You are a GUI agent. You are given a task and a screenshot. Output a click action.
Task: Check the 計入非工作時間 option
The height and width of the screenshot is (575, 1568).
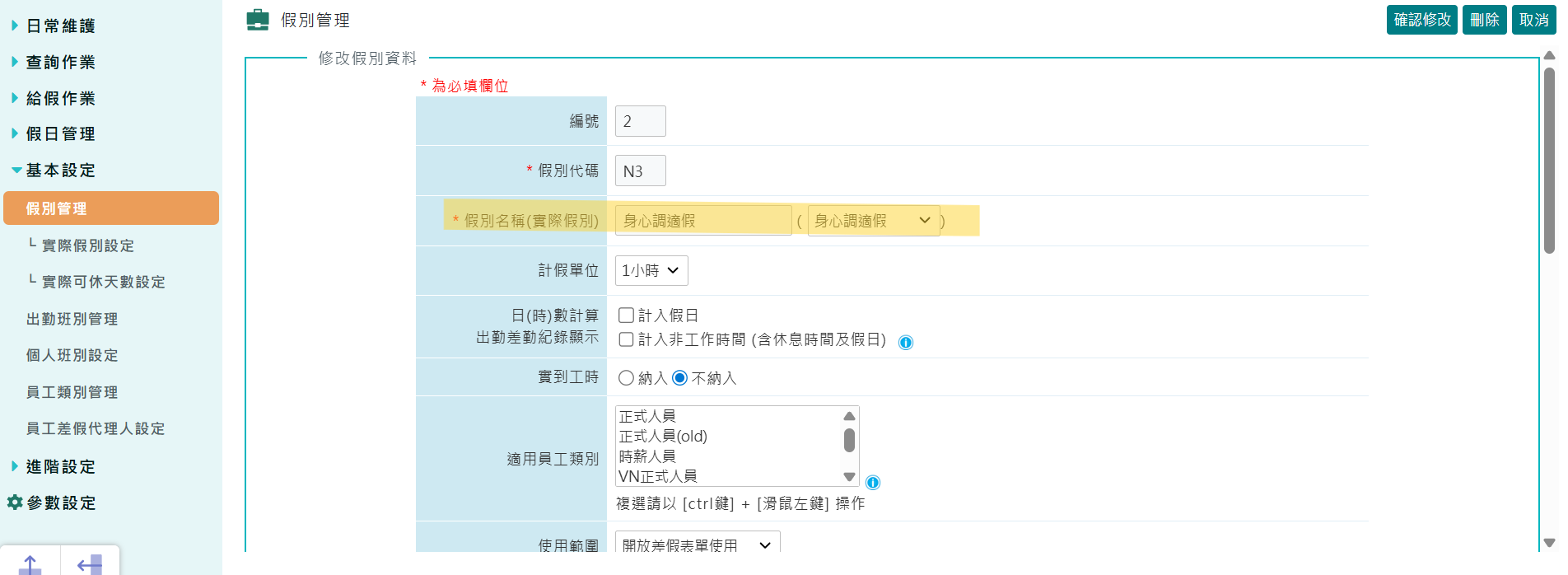[626, 339]
